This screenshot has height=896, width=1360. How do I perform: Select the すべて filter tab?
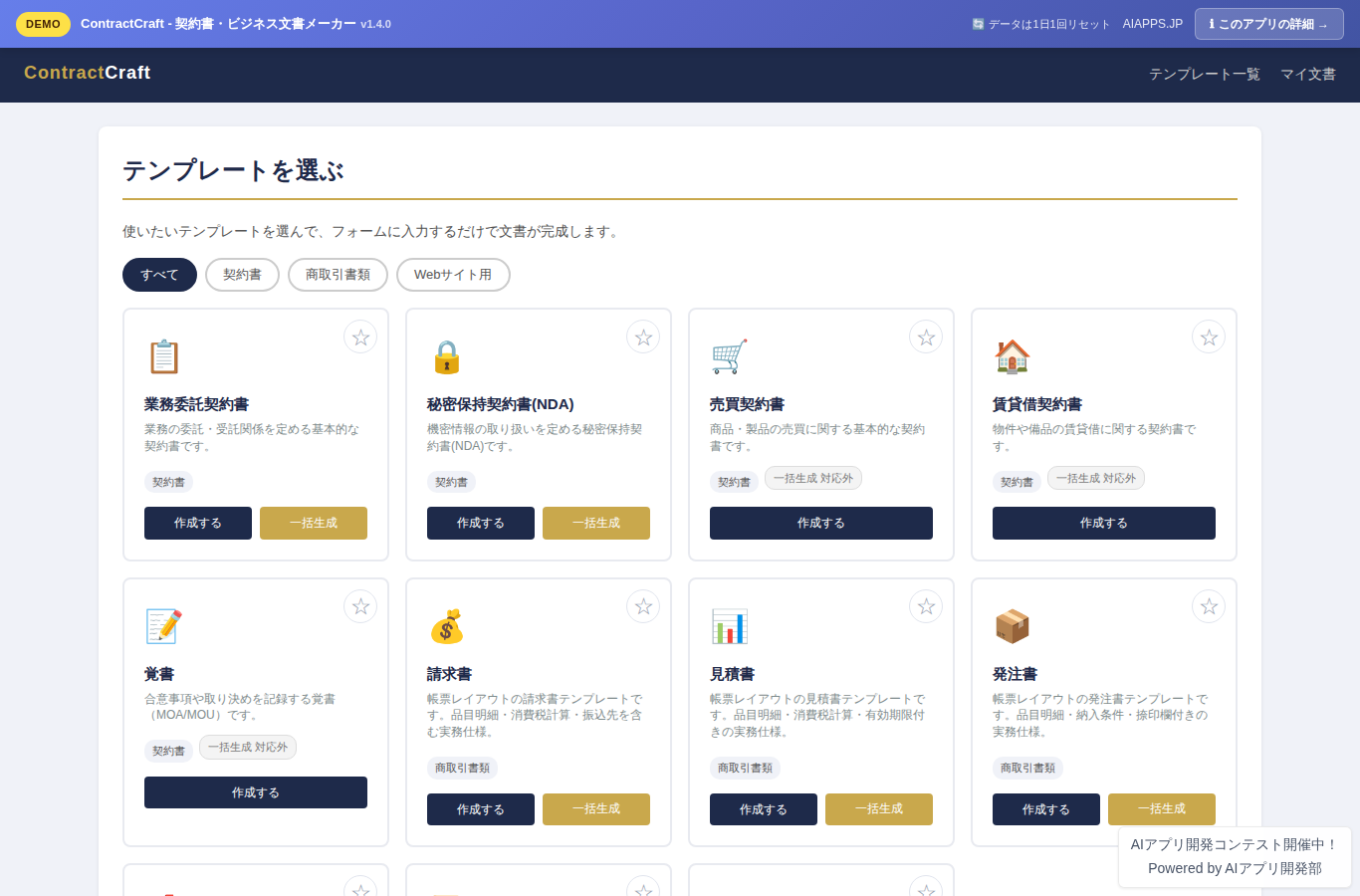(159, 275)
